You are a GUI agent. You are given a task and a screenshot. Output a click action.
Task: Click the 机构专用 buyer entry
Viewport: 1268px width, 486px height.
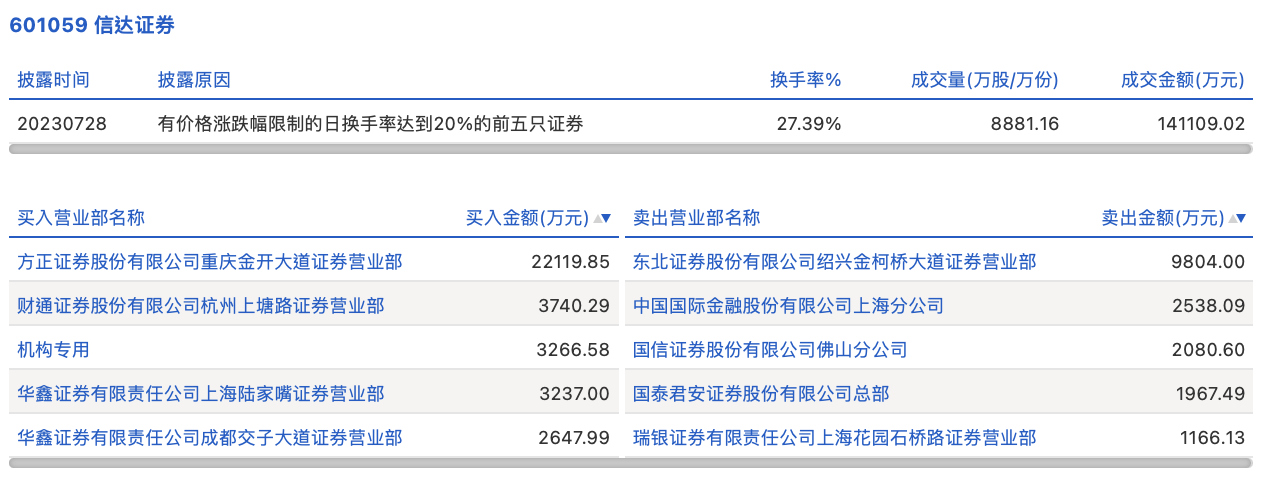[54, 350]
